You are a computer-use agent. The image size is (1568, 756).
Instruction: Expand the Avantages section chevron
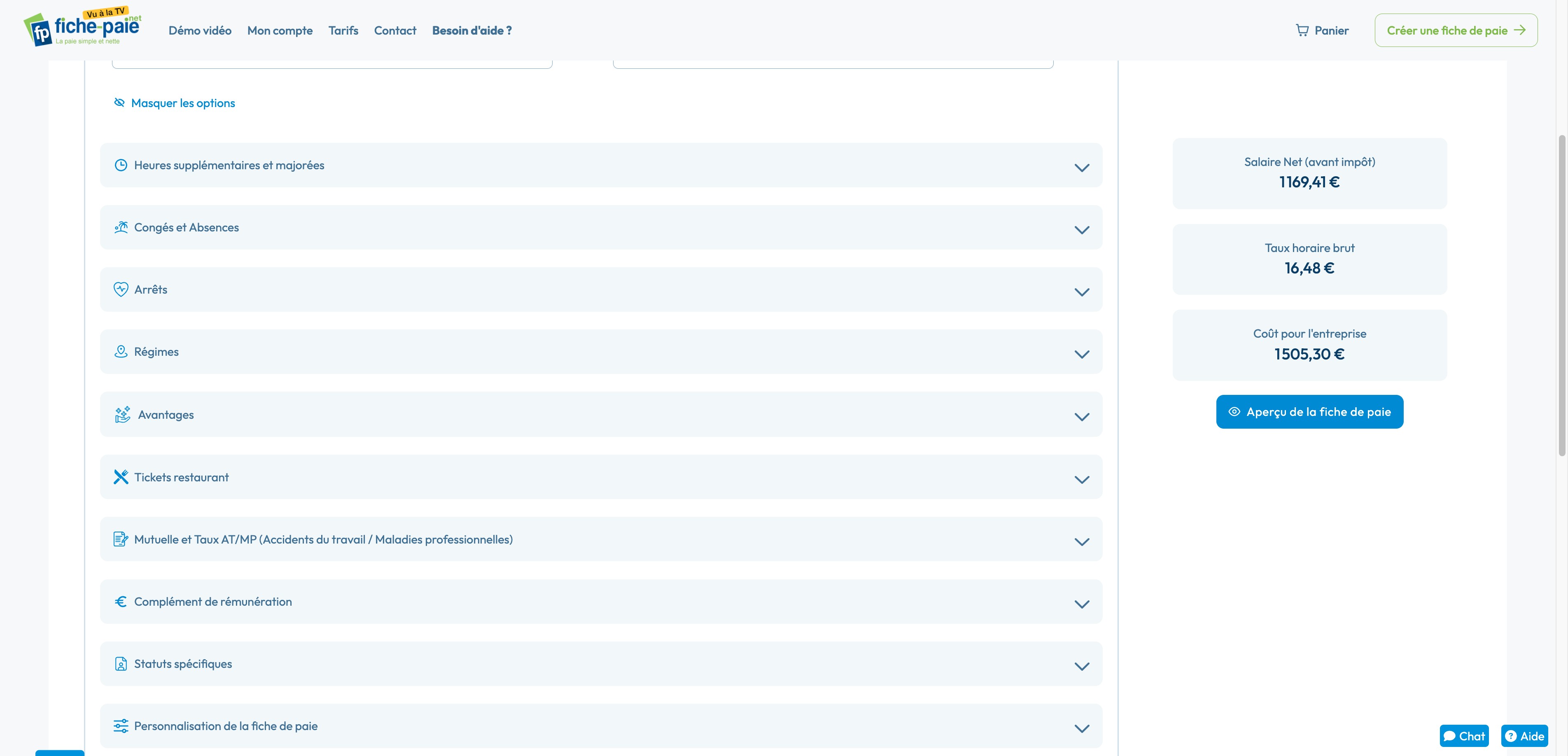[1082, 417]
